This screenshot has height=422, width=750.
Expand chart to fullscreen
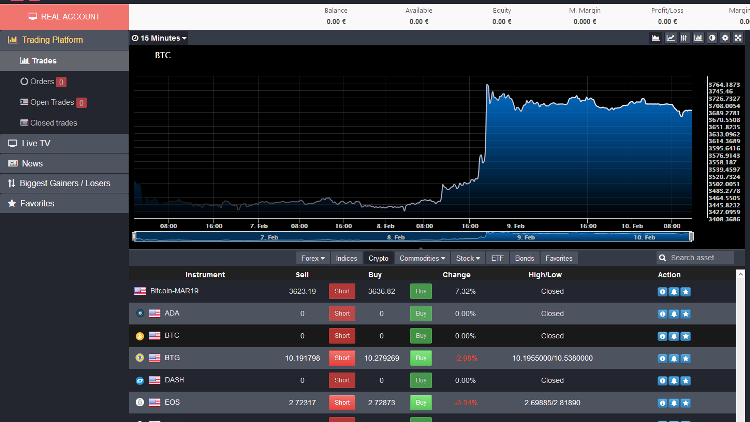pos(738,38)
